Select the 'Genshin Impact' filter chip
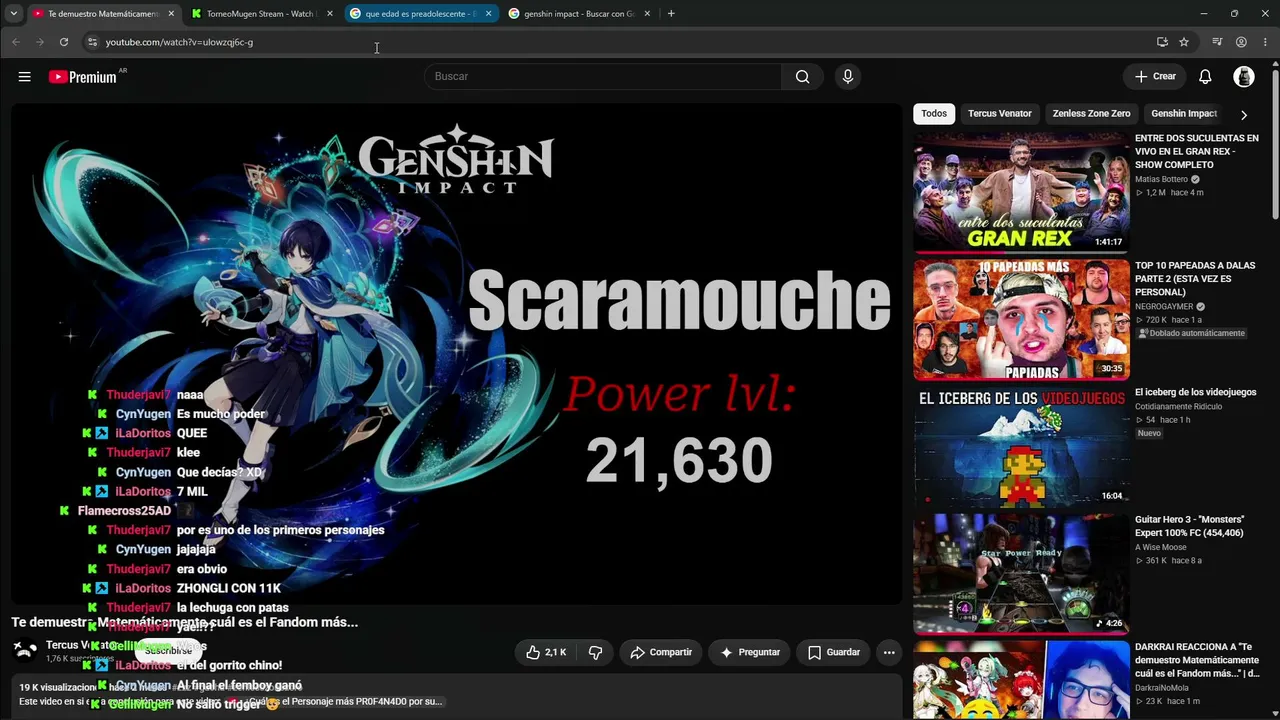Image resolution: width=1280 pixels, height=720 pixels. point(1184,114)
